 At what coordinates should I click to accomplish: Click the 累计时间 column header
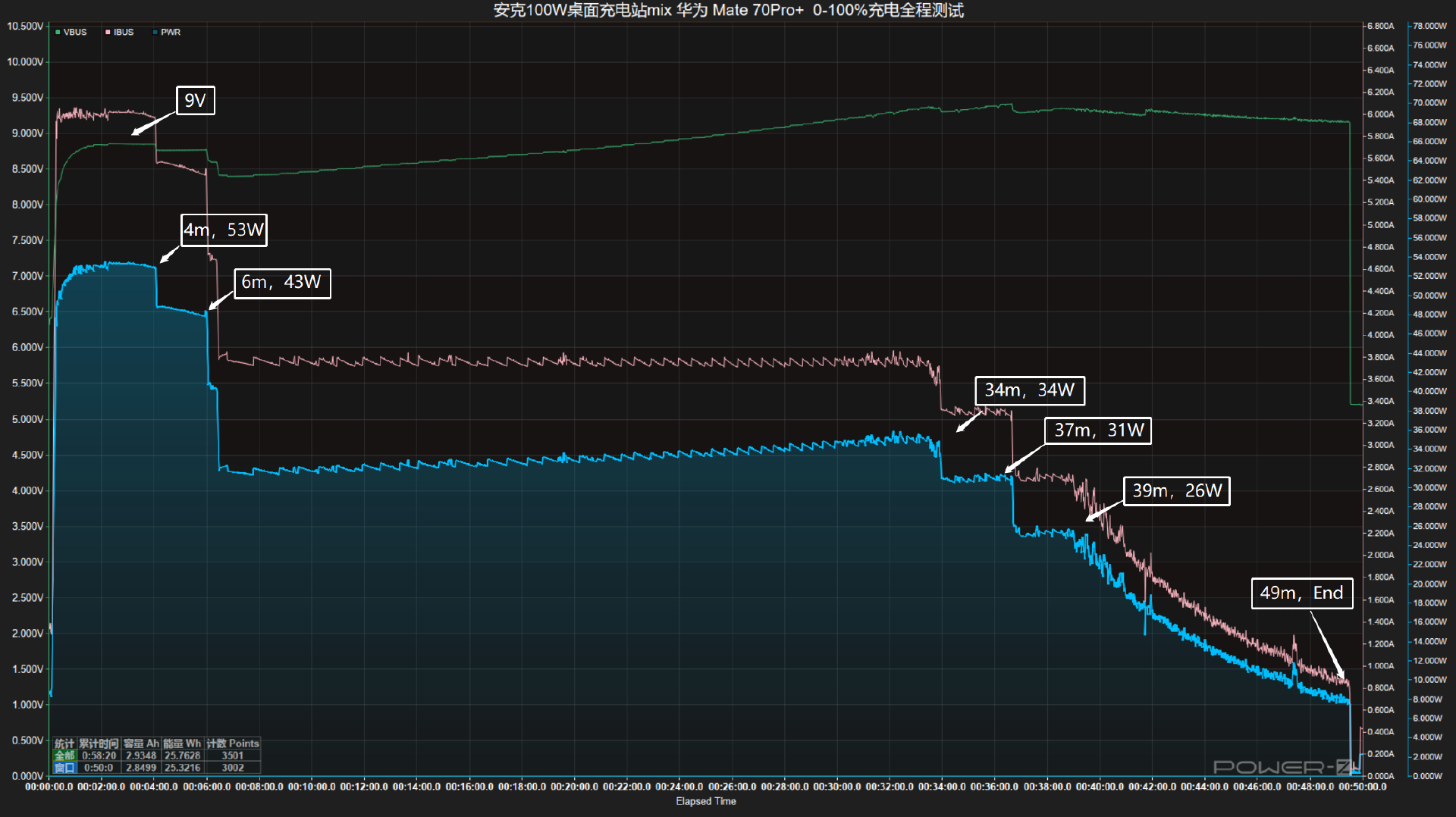pyautogui.click(x=99, y=743)
